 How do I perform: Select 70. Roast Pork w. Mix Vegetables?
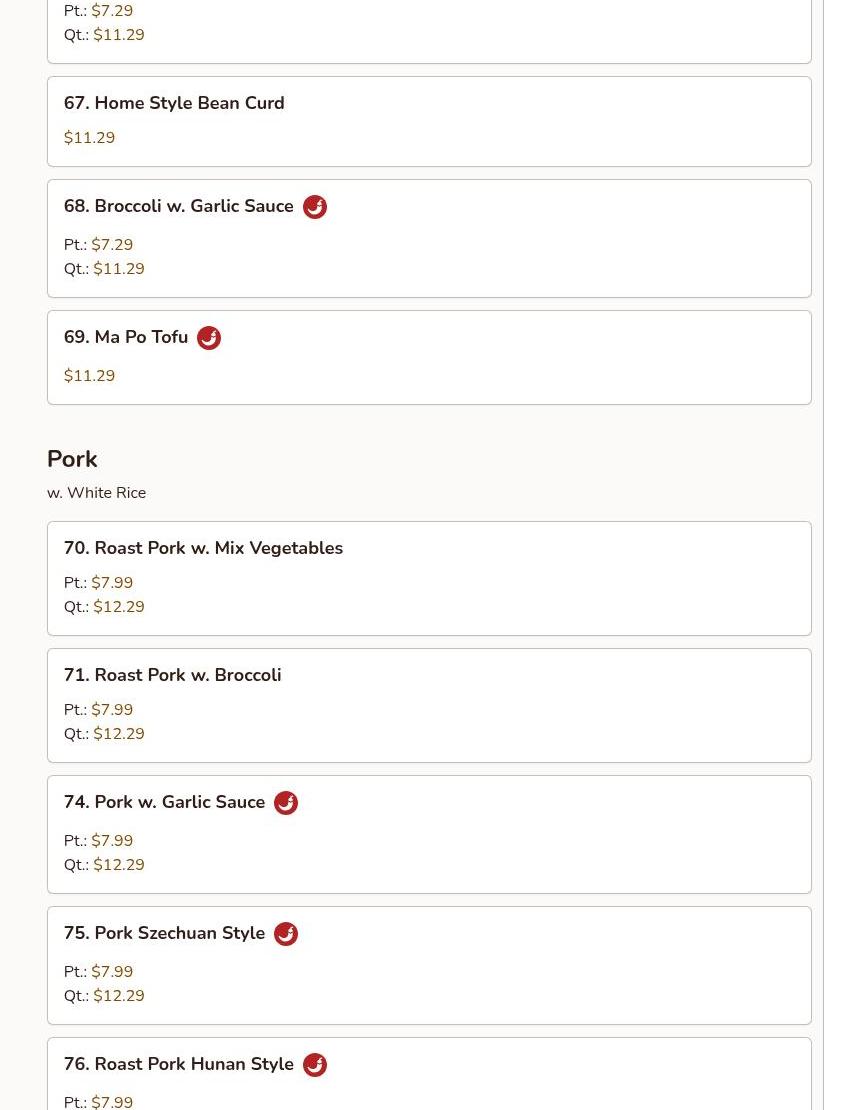point(203,548)
